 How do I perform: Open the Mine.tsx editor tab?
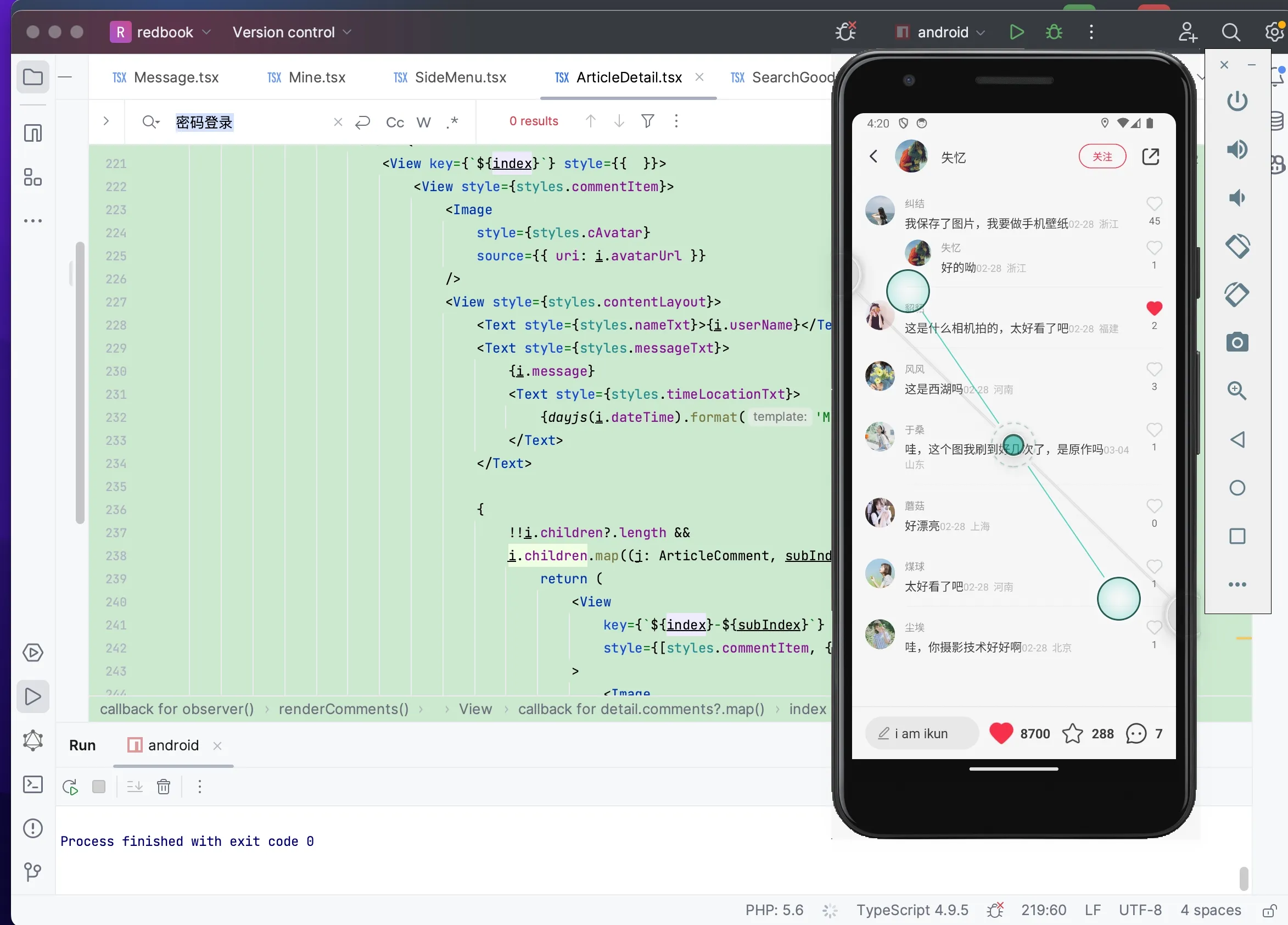pos(306,77)
